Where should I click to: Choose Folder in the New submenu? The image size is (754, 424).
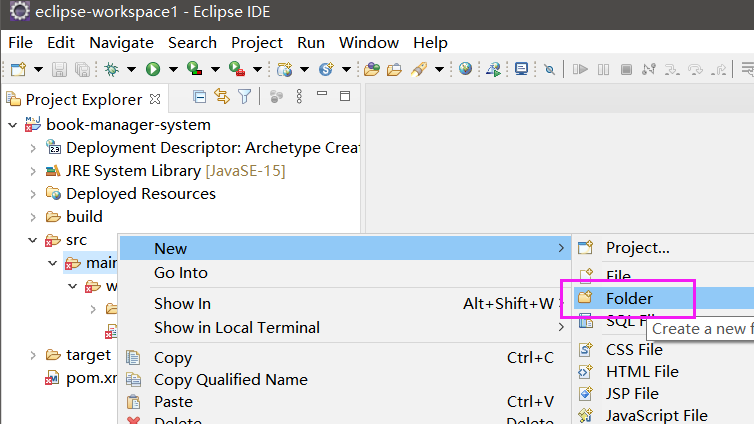click(664, 299)
